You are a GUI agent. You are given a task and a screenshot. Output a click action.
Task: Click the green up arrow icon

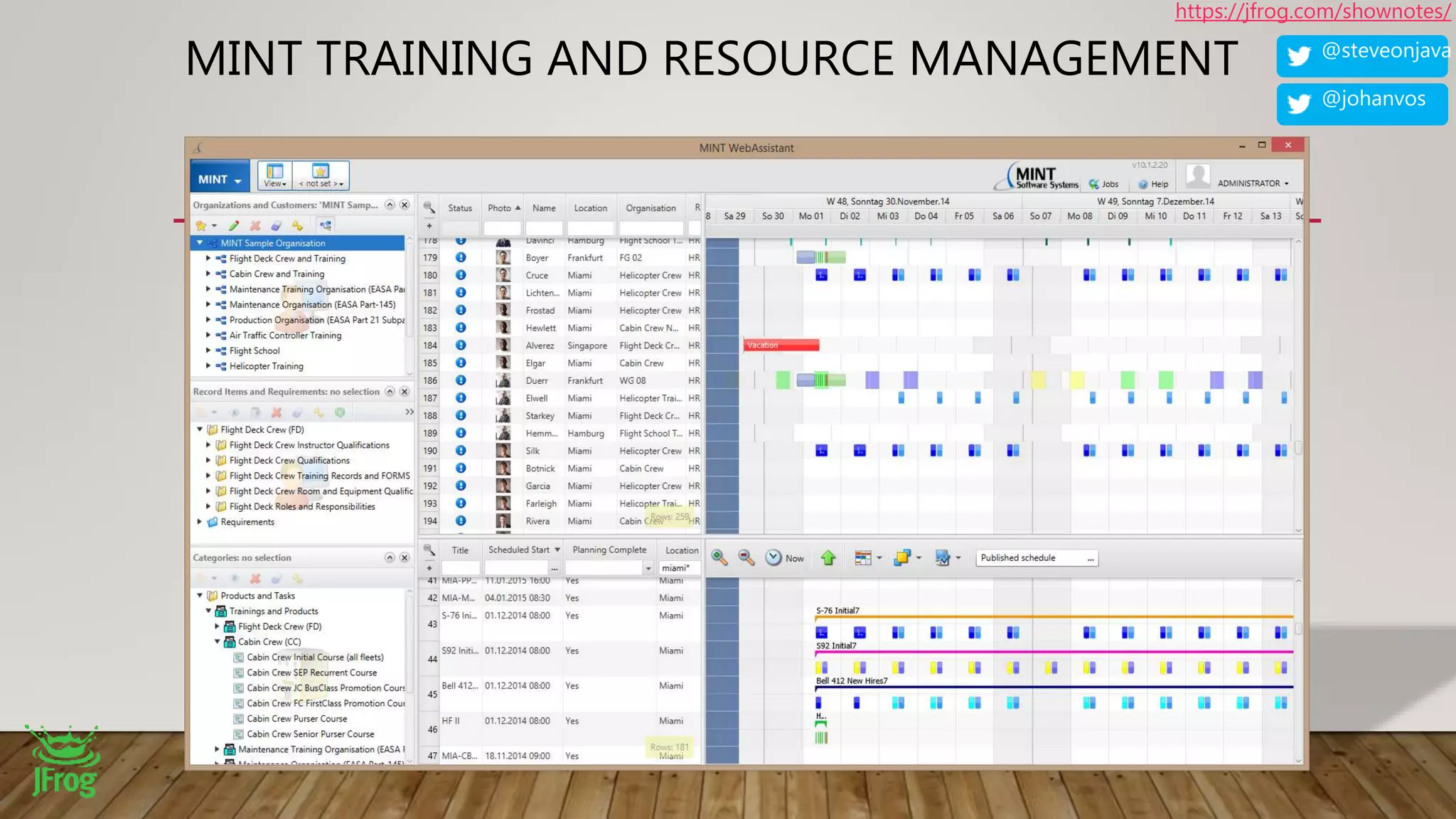(828, 558)
